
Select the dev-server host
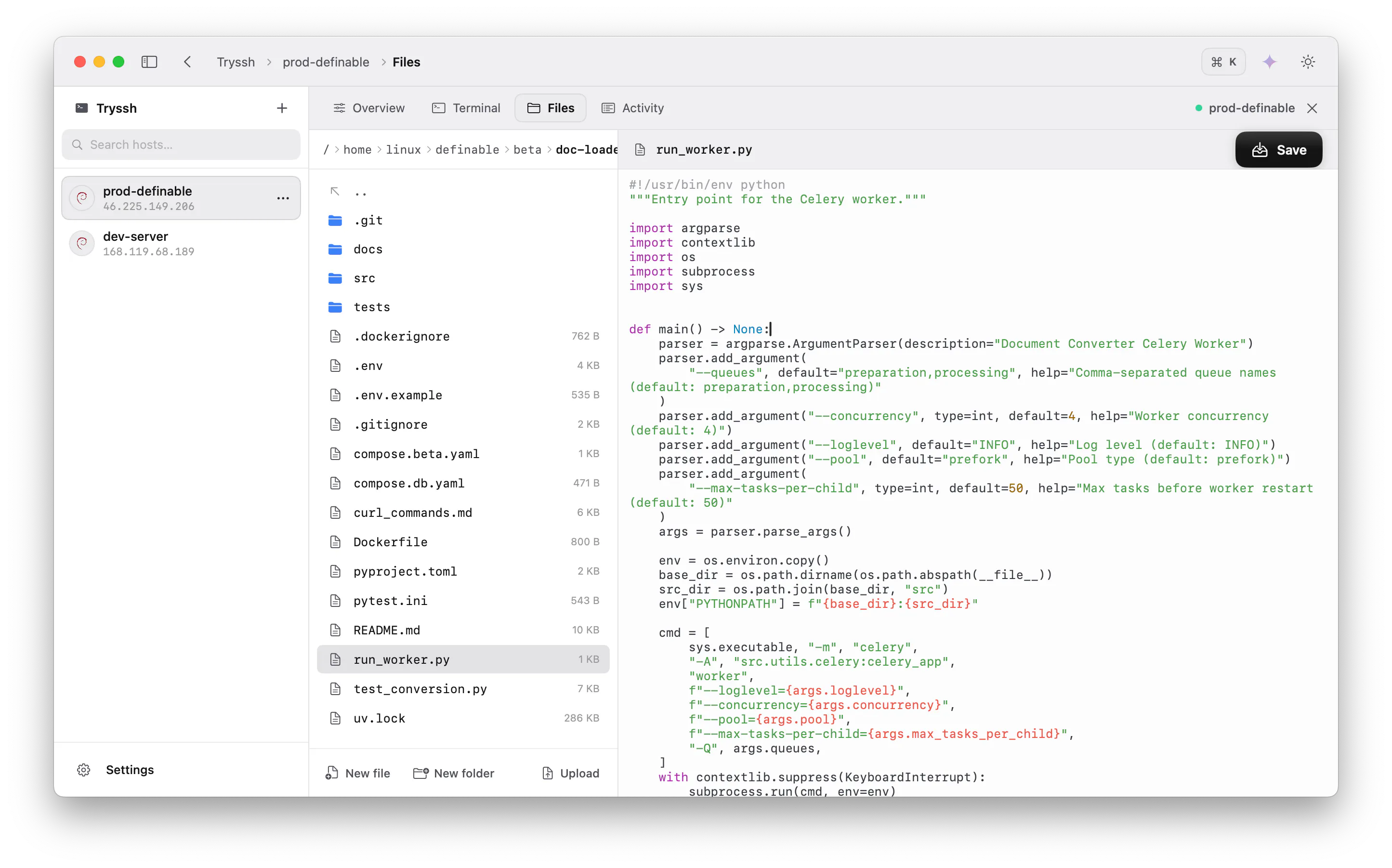pos(181,243)
